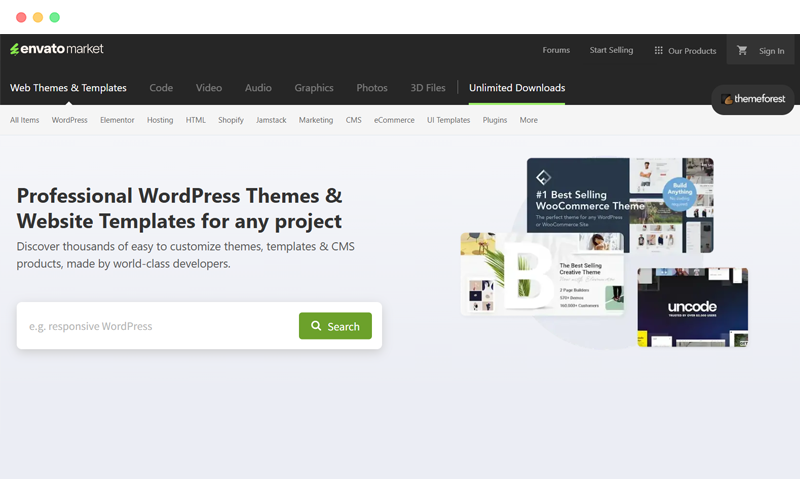
Task: Click the green maximize window button
Action: [55, 17]
